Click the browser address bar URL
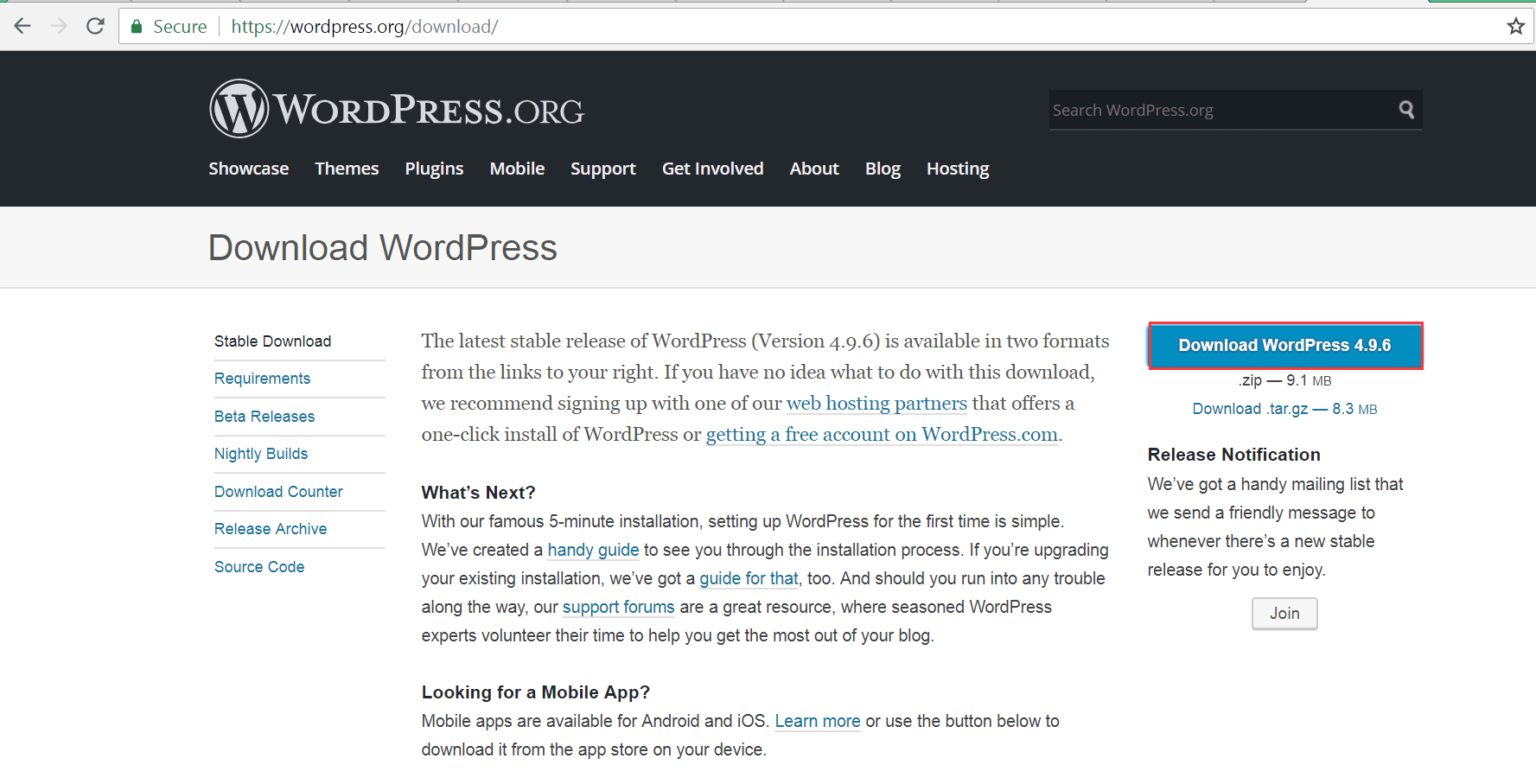 pyautogui.click(x=364, y=27)
